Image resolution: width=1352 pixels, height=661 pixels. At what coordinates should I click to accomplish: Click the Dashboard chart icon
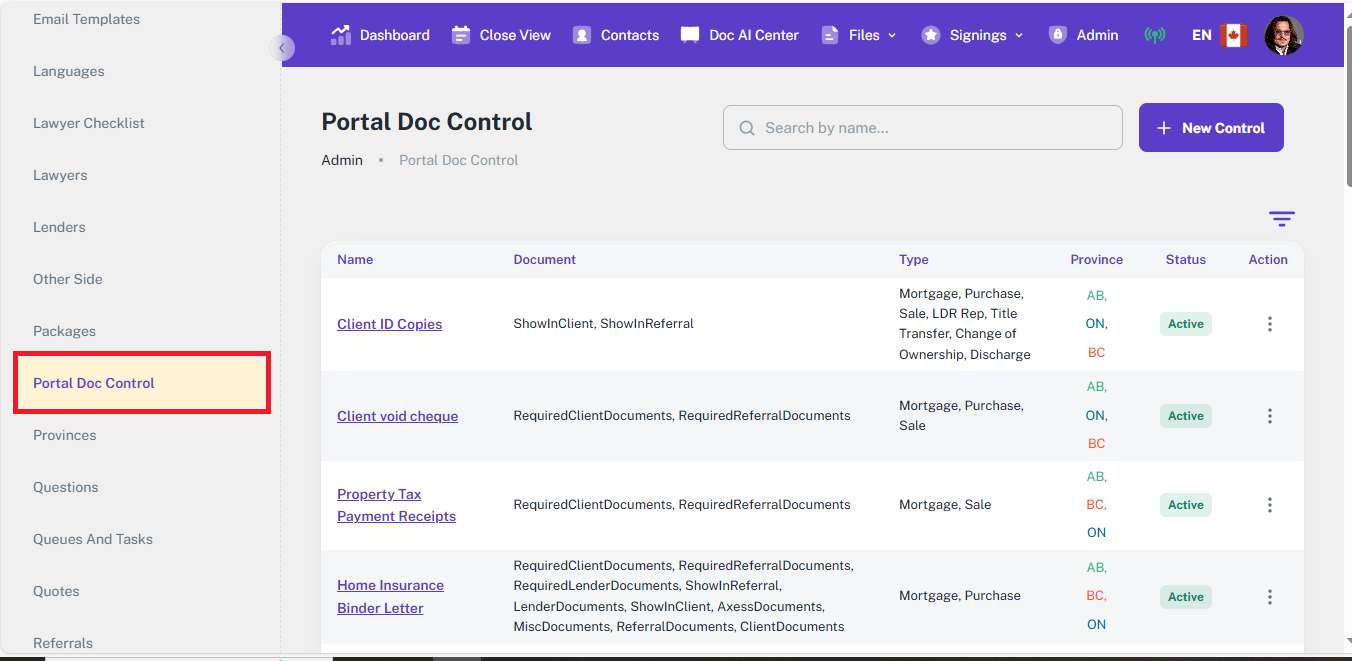pyautogui.click(x=341, y=35)
